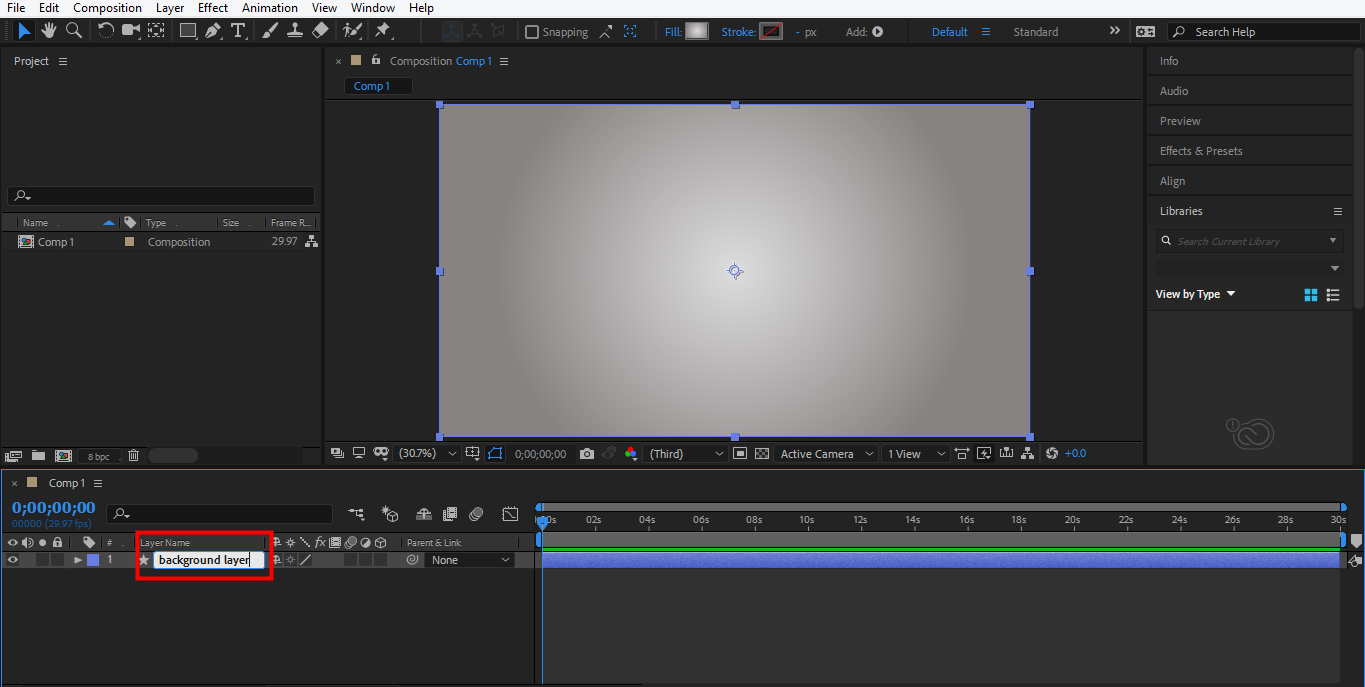Viewport: 1365px width, 687px height.
Task: Pick the Horizontal Type tool
Action: 238,31
